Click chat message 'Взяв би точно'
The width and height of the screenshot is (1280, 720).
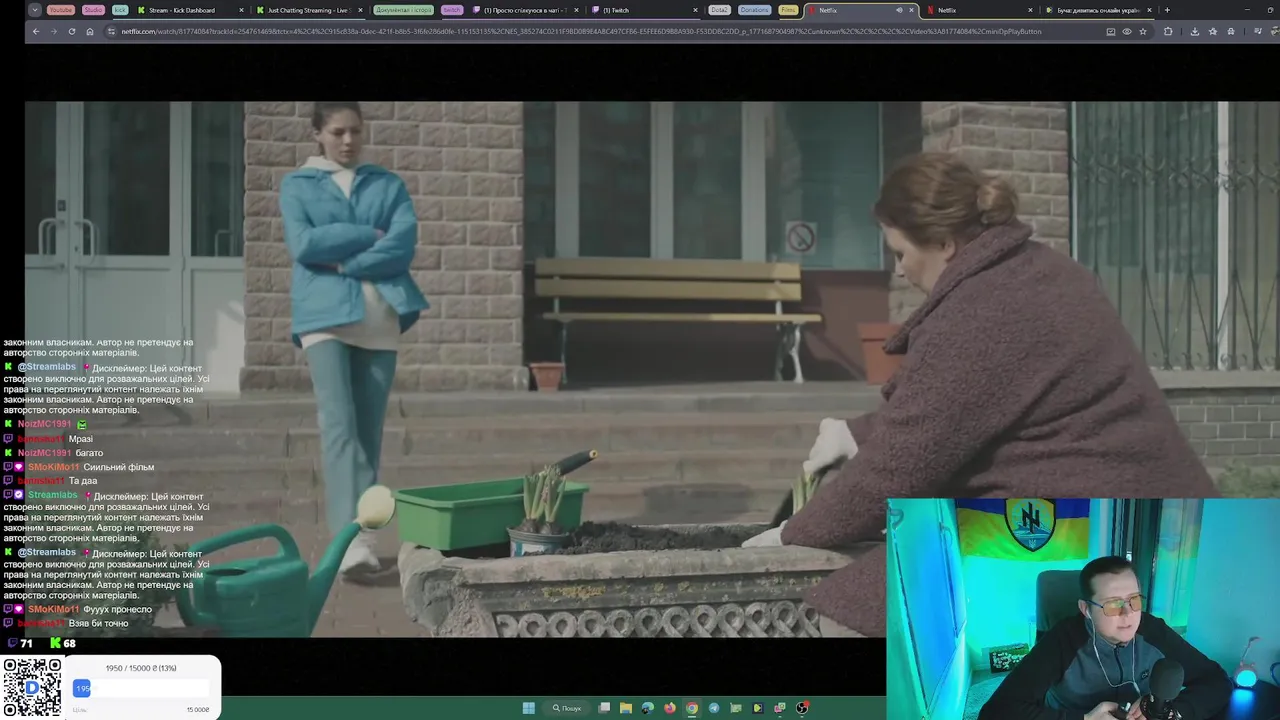98,623
